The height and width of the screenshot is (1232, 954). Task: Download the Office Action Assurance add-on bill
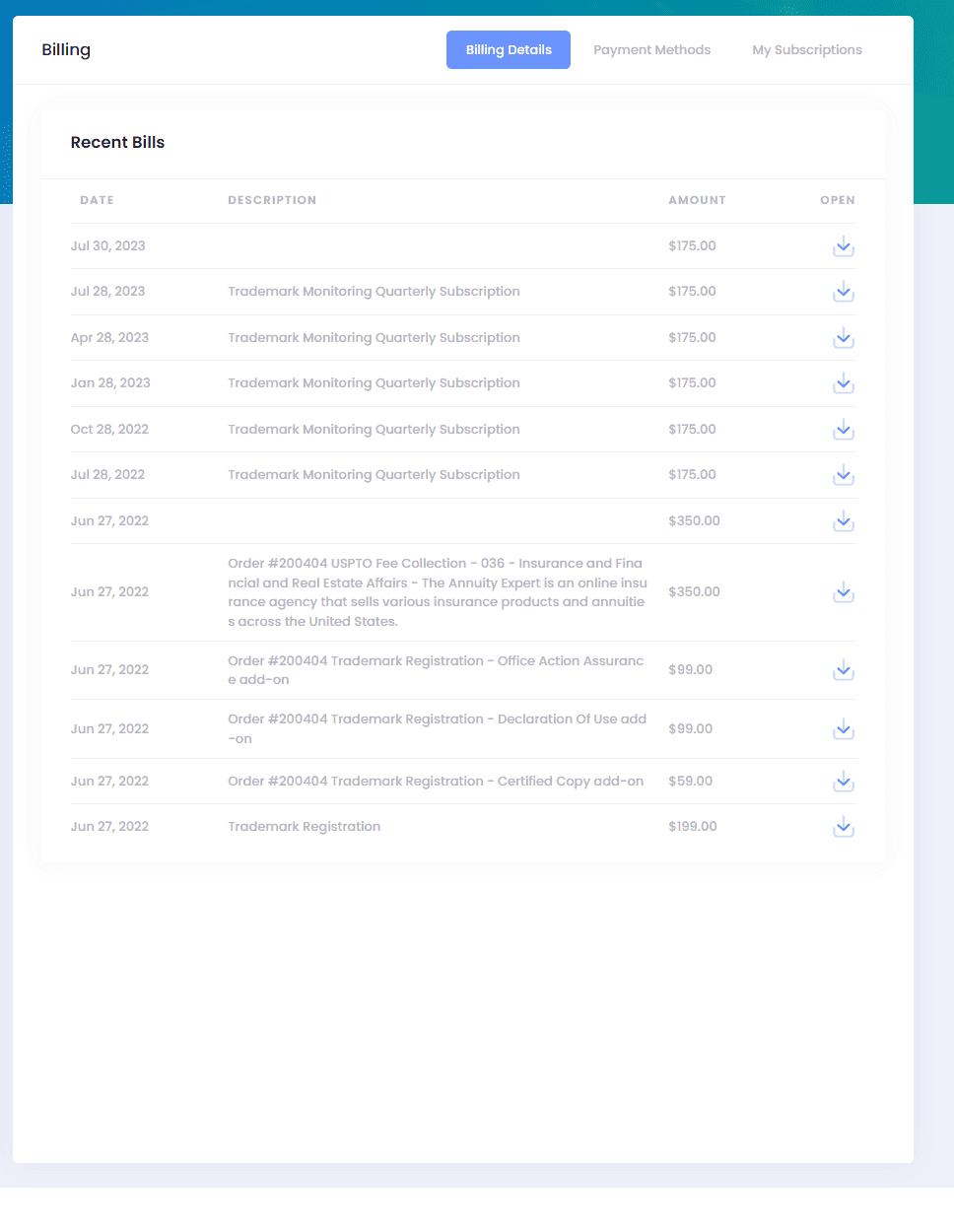tap(843, 670)
